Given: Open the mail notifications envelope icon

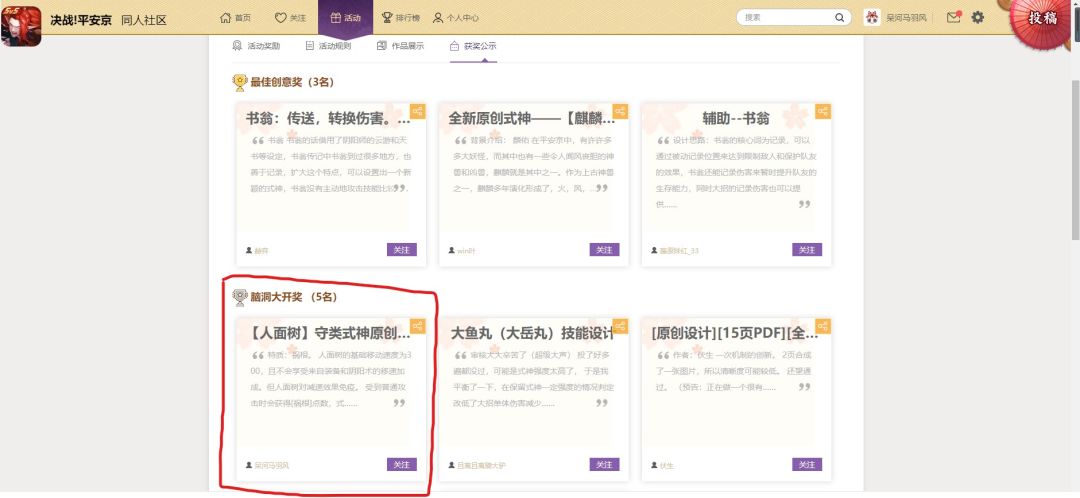Looking at the screenshot, I should tap(953, 18).
